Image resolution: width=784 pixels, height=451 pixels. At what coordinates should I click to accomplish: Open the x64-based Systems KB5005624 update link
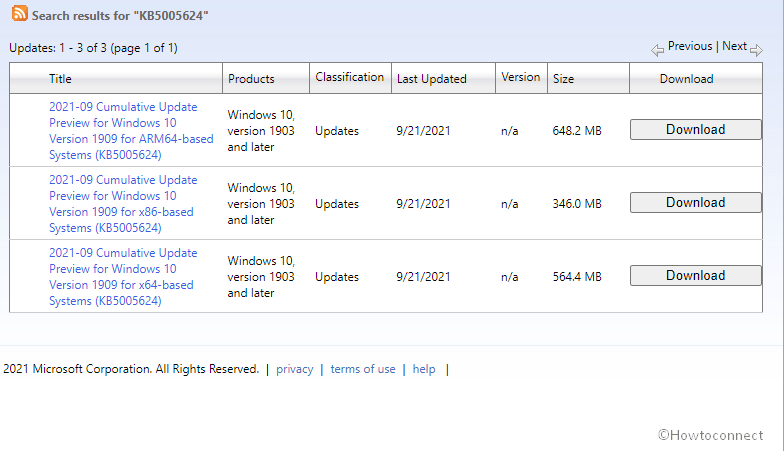(122, 277)
